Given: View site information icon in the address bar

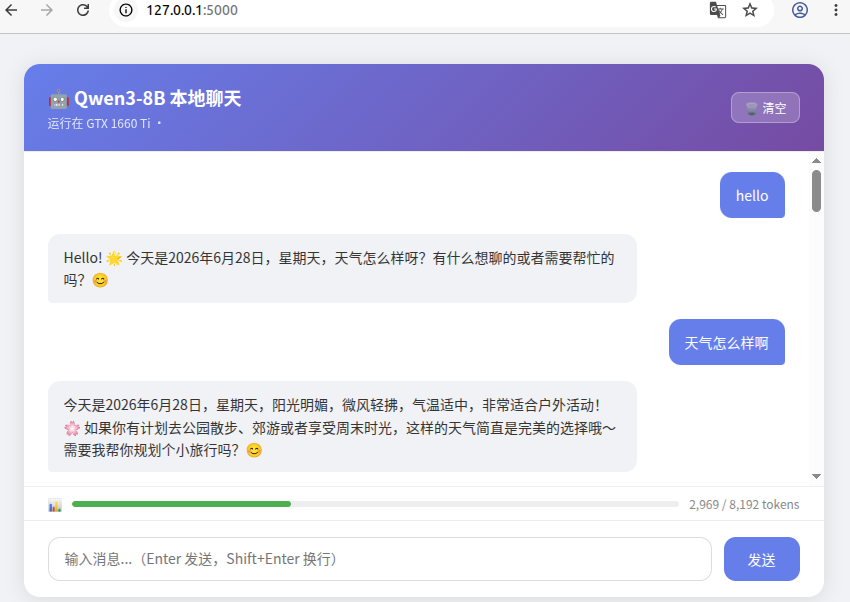Looking at the screenshot, I should 126,10.
